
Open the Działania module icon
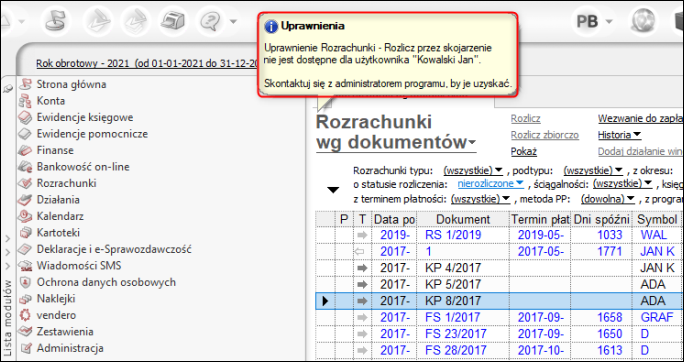[x=25, y=200]
